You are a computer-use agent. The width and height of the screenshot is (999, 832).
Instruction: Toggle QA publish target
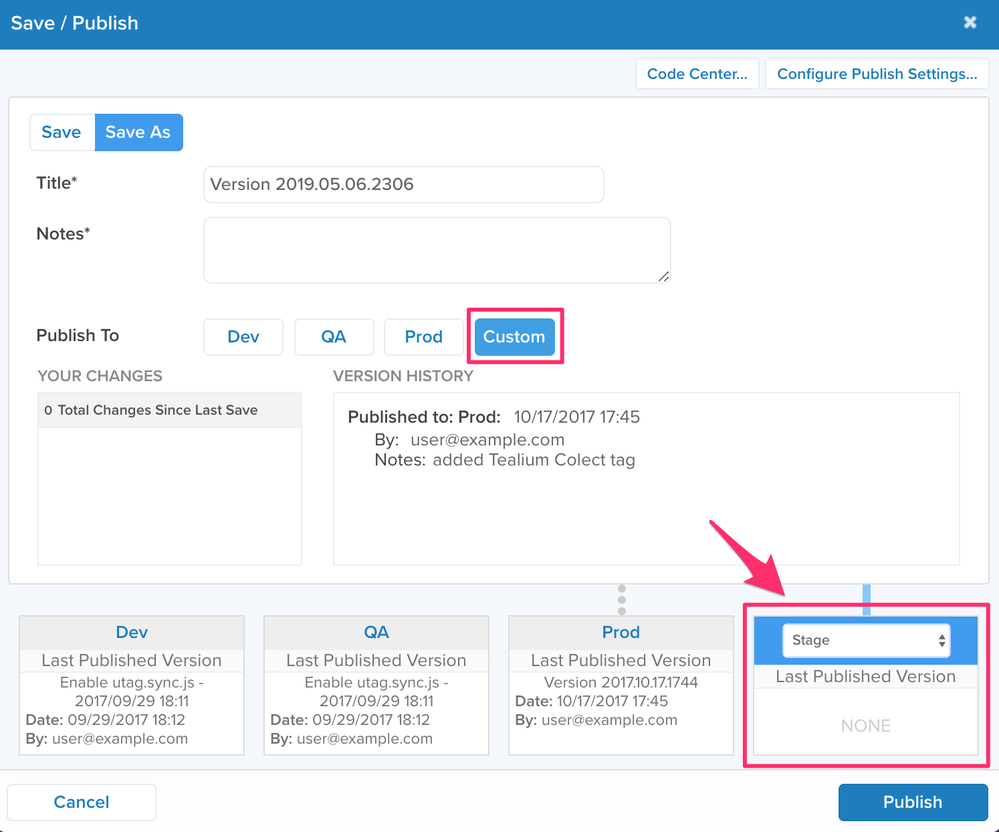click(x=334, y=337)
